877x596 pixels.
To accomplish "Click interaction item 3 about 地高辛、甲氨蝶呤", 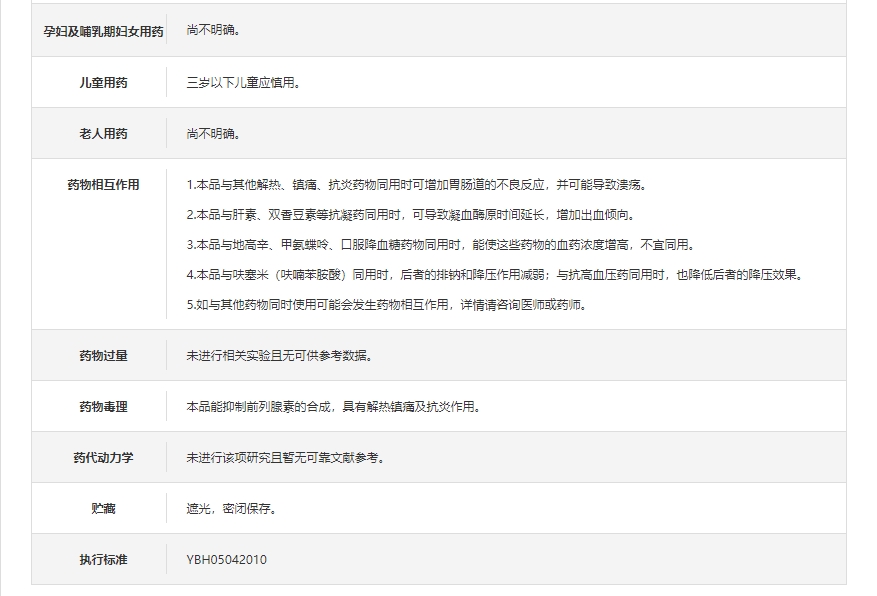I will [440, 245].
